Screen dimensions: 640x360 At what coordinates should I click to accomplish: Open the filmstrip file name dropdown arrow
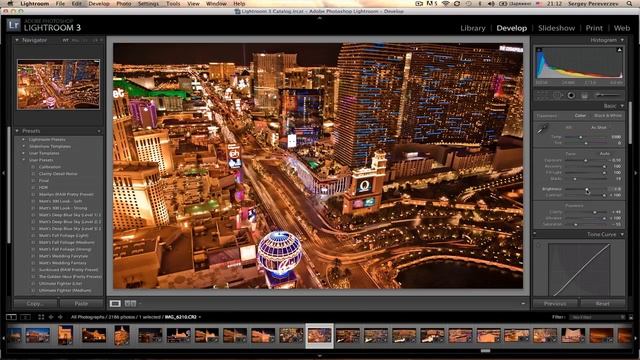[200, 317]
